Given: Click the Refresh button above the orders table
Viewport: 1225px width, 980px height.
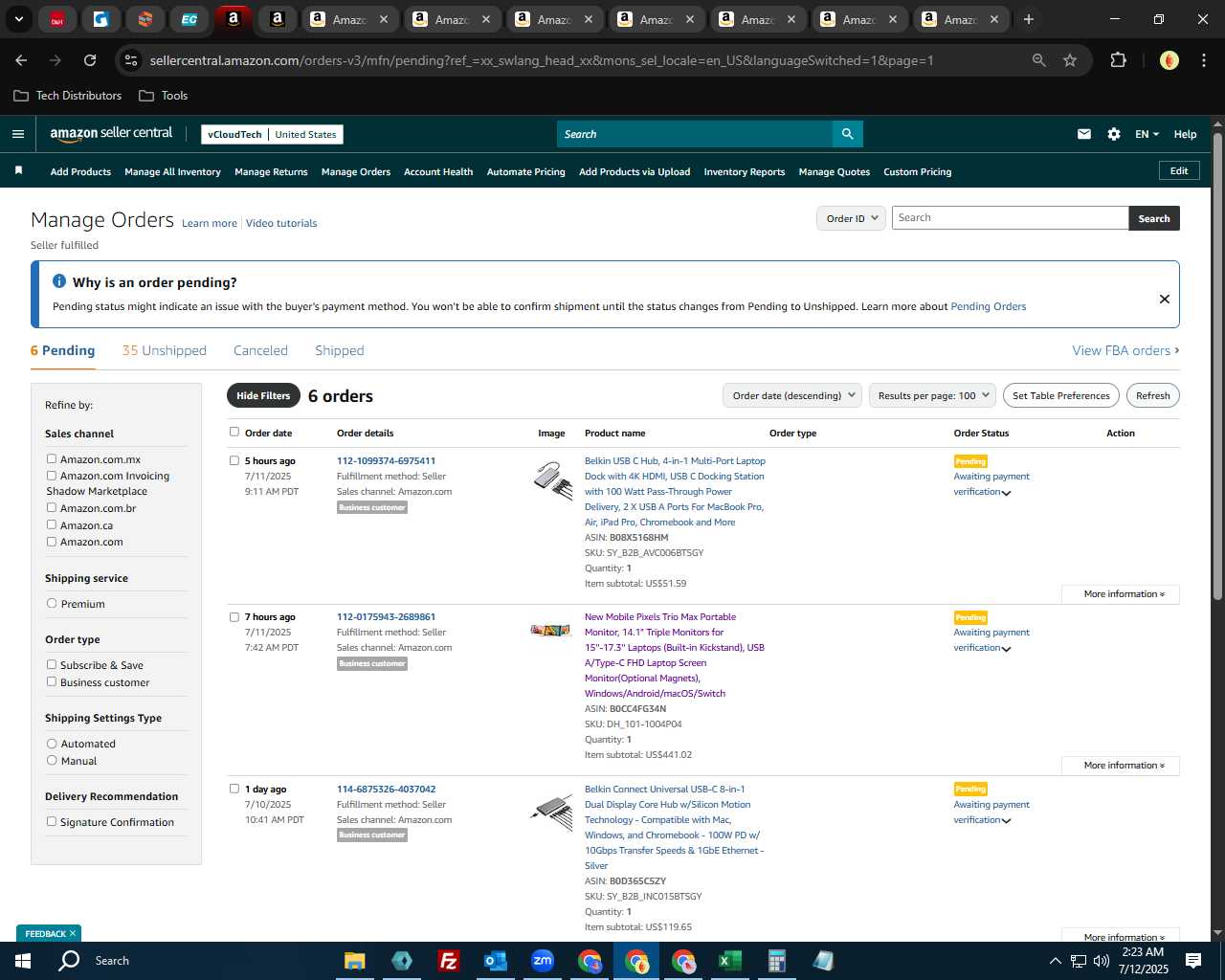Looking at the screenshot, I should coord(1152,395).
